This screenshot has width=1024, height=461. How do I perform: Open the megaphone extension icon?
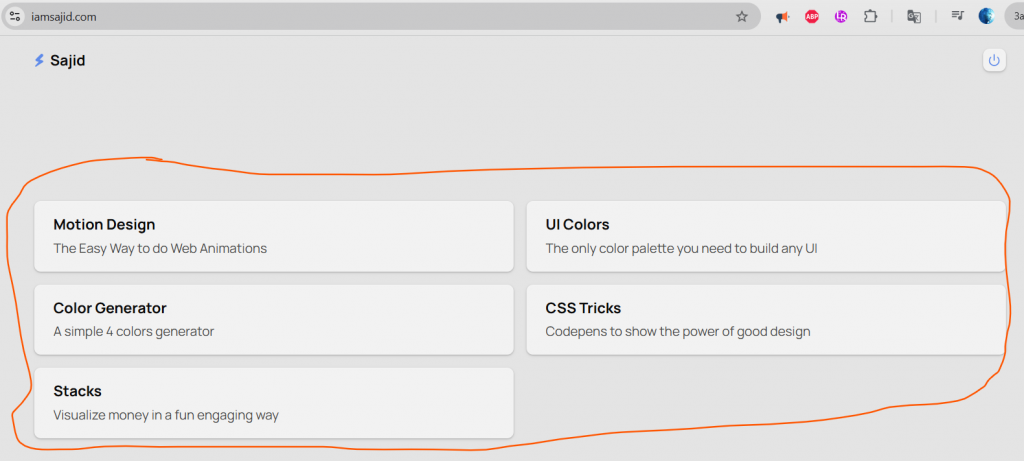[783, 16]
